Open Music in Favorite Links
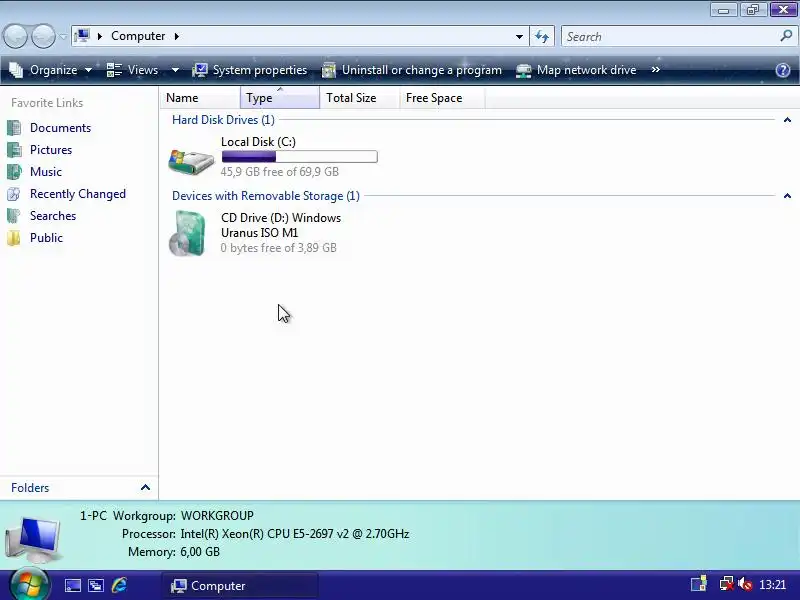 coord(46,172)
